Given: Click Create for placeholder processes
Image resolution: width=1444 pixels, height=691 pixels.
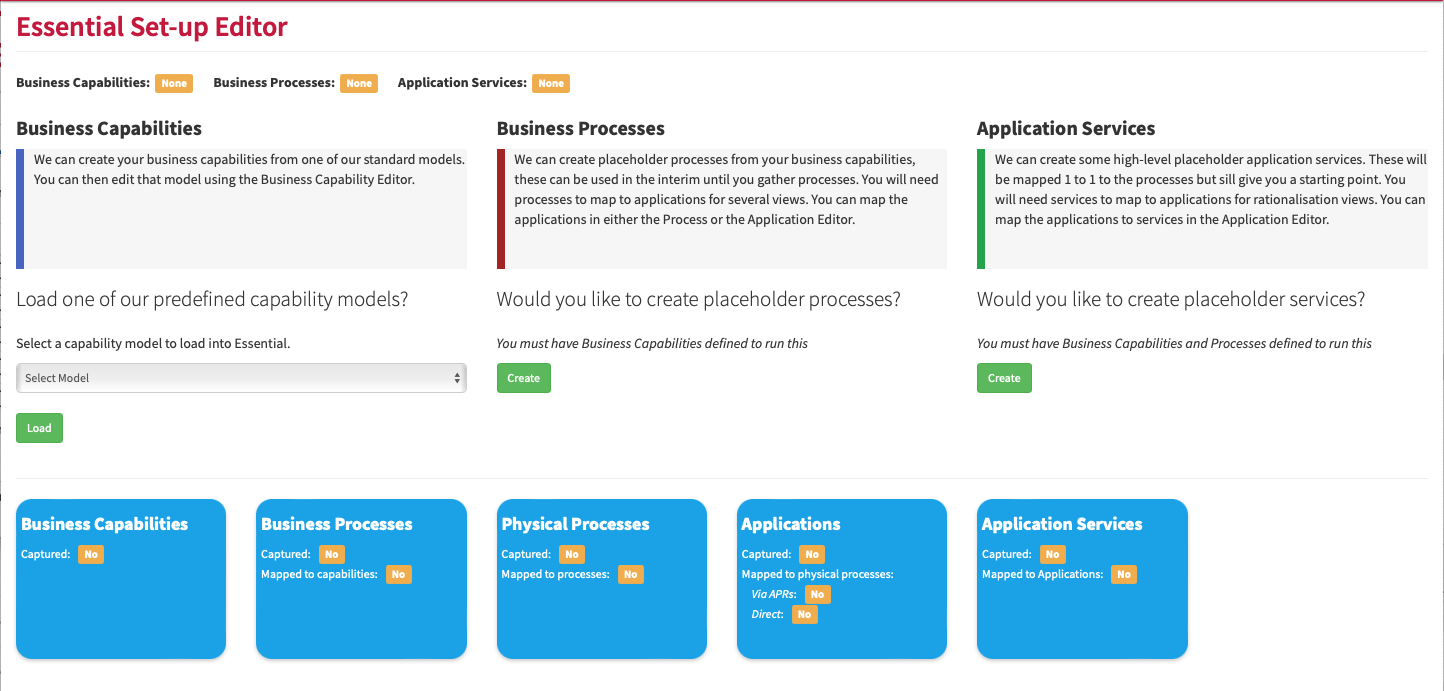Looking at the screenshot, I should (x=524, y=378).
